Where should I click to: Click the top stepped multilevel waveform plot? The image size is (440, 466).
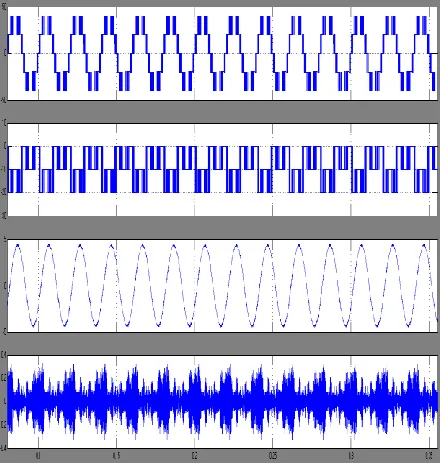[222, 53]
